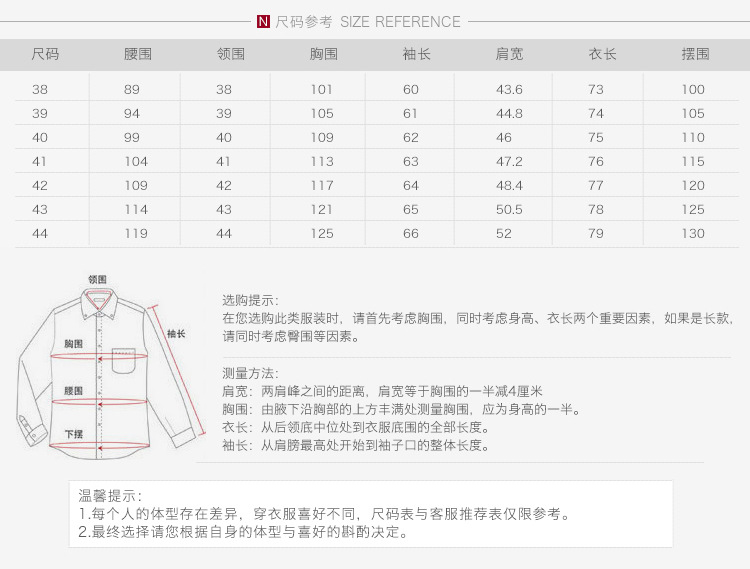The image size is (750, 569).
Task: Click sleeve length value 64
Action: point(411,186)
